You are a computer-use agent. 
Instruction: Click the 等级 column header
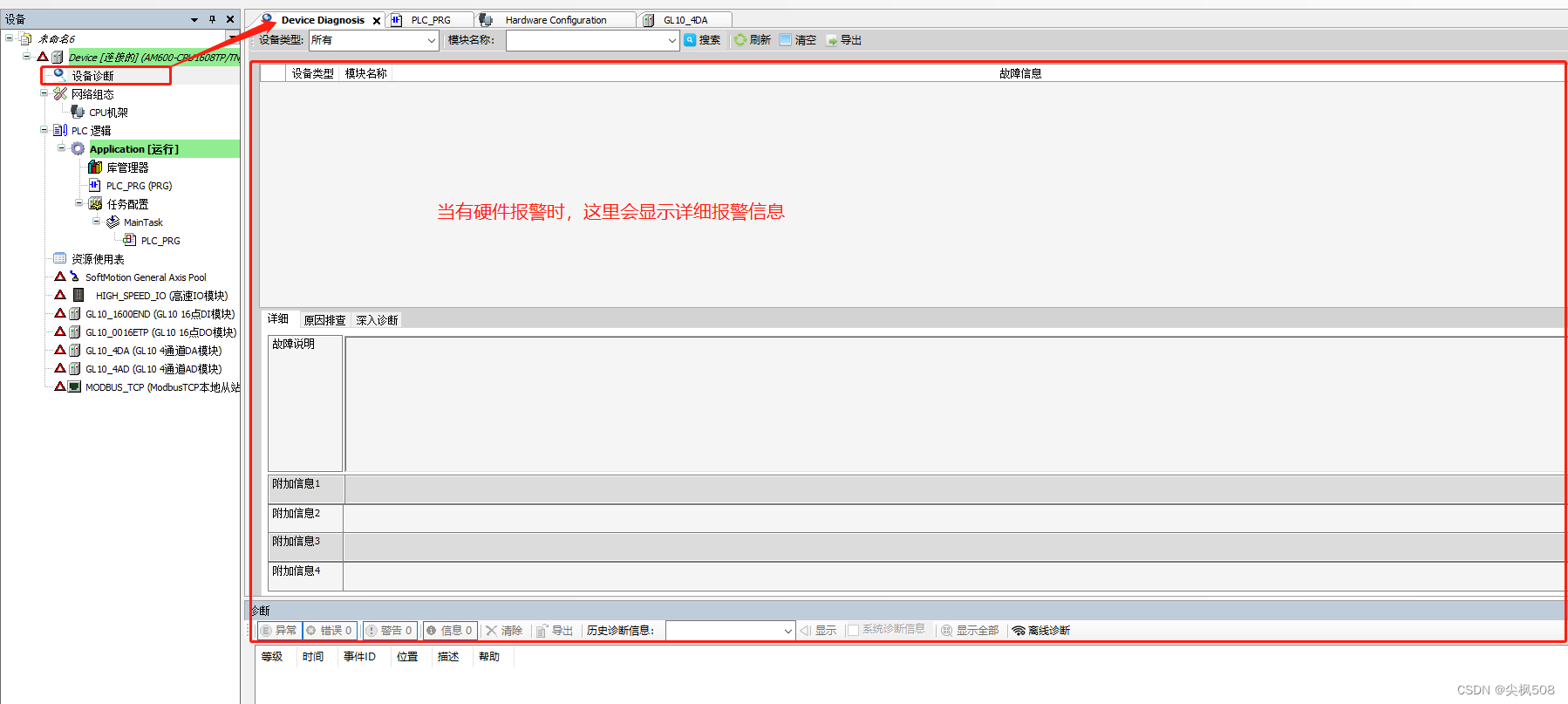272,657
